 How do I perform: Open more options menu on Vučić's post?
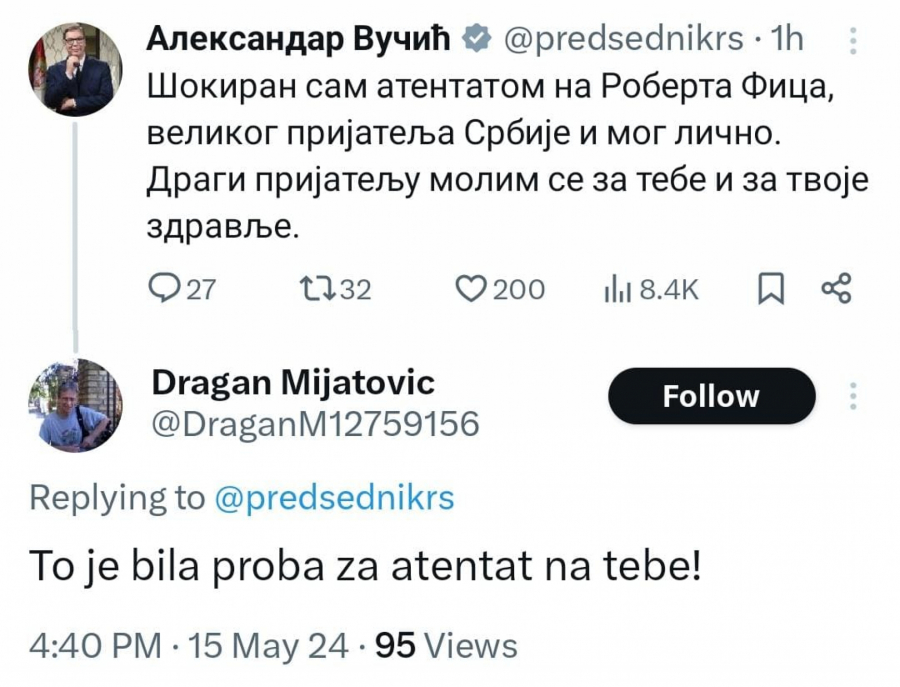(853, 40)
